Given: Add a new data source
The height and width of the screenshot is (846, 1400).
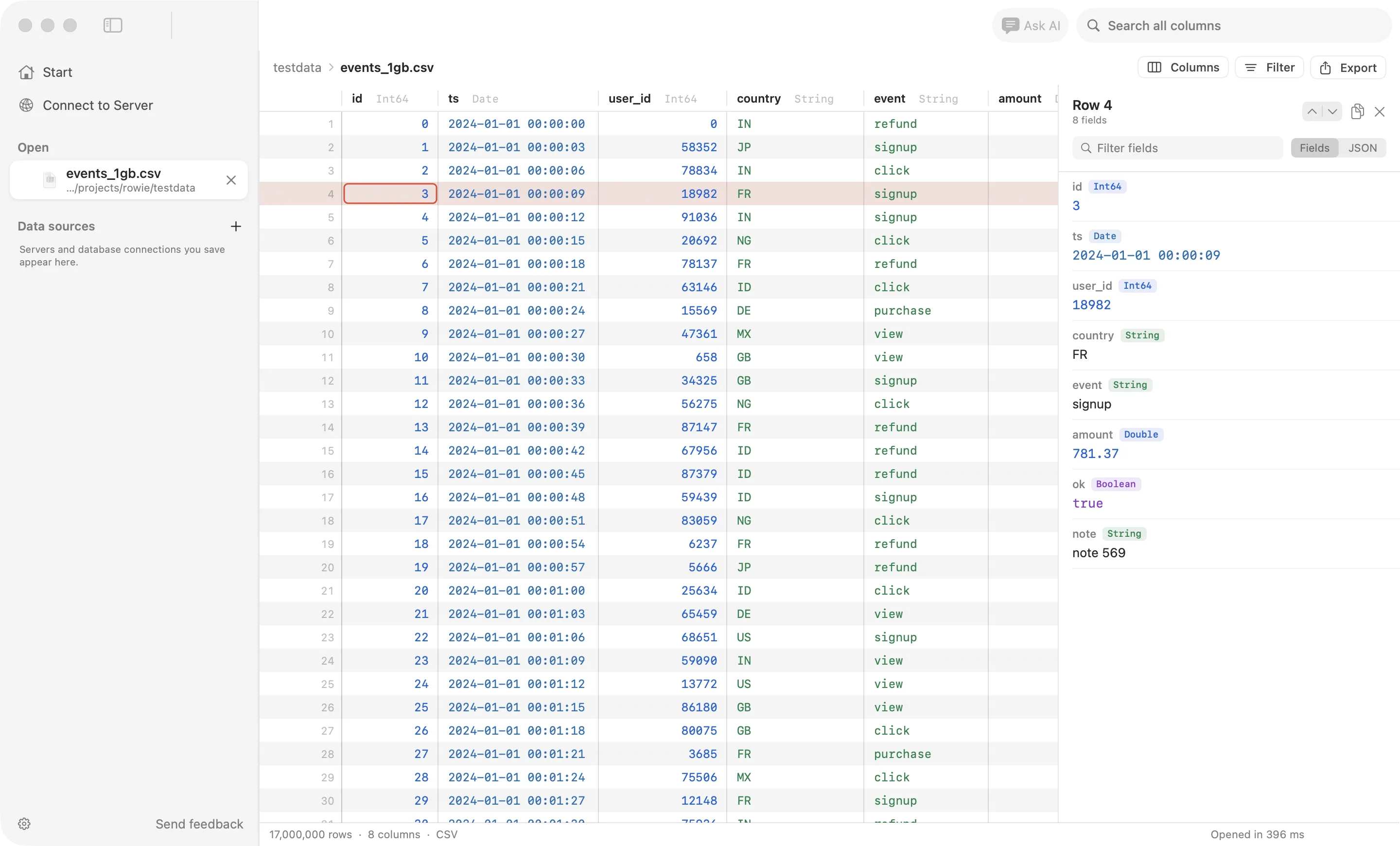Looking at the screenshot, I should [x=236, y=226].
